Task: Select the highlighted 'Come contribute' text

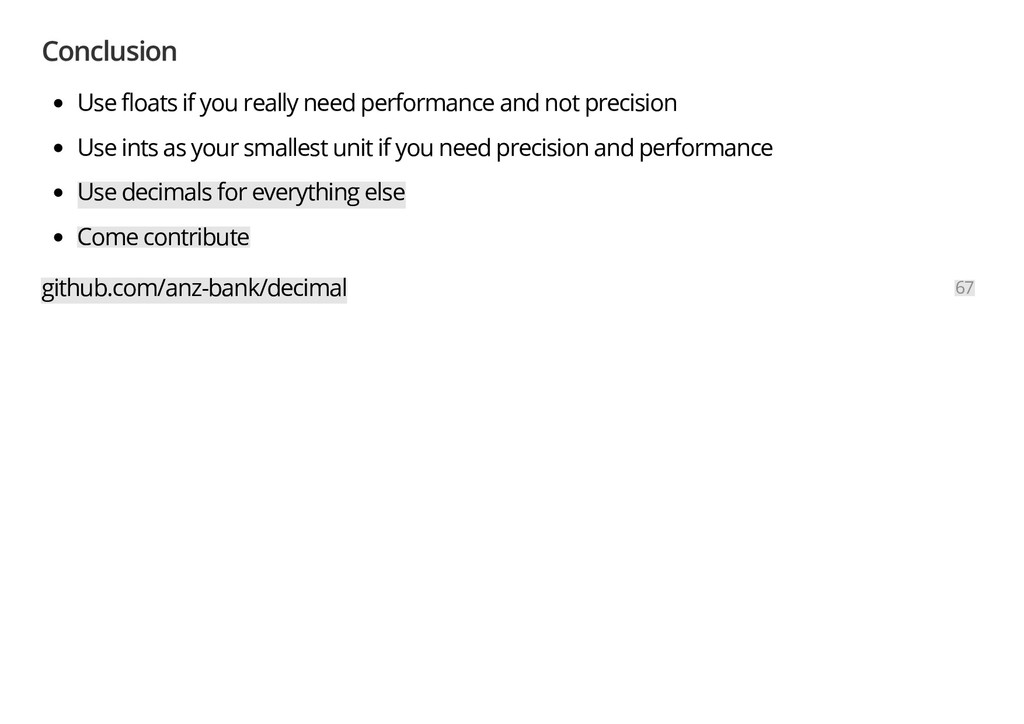Action: (x=163, y=238)
